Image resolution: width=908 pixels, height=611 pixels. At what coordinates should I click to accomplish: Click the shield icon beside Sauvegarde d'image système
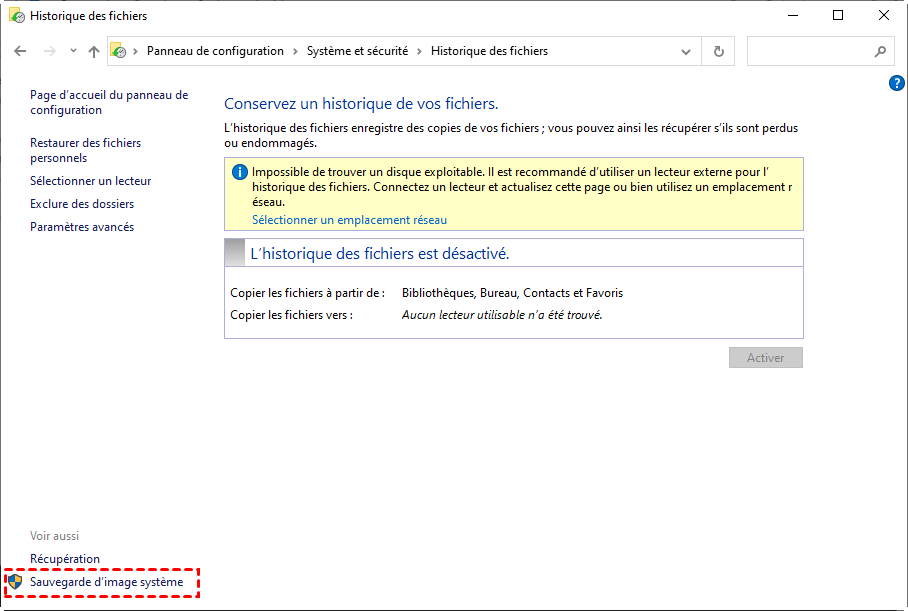(15, 581)
